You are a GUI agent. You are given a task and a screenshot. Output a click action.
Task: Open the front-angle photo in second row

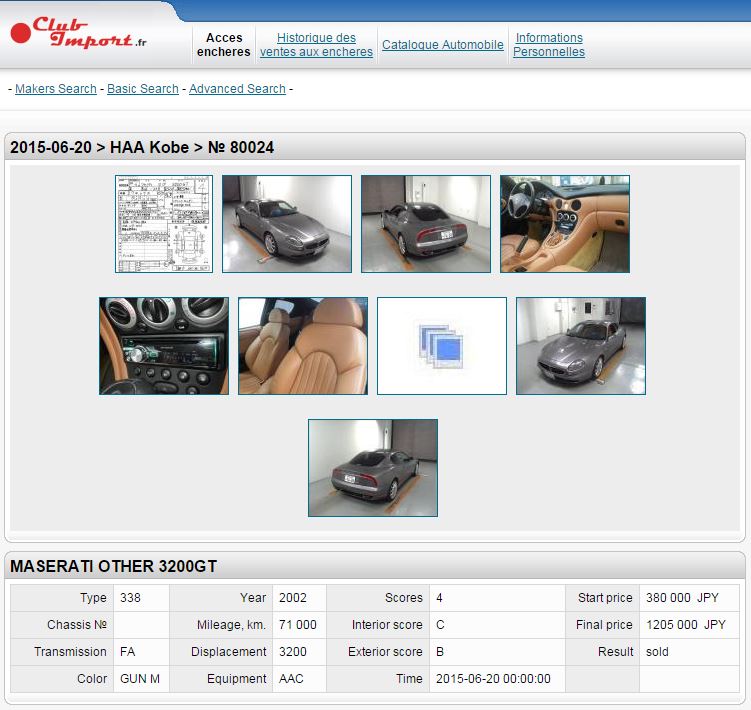[581, 346]
